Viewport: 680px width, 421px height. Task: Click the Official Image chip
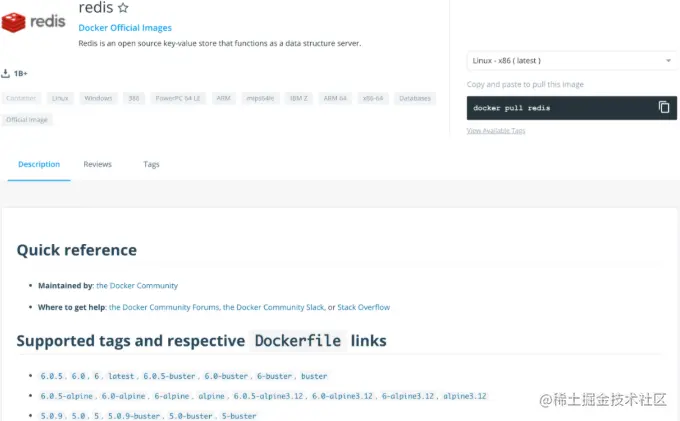pos(25,120)
